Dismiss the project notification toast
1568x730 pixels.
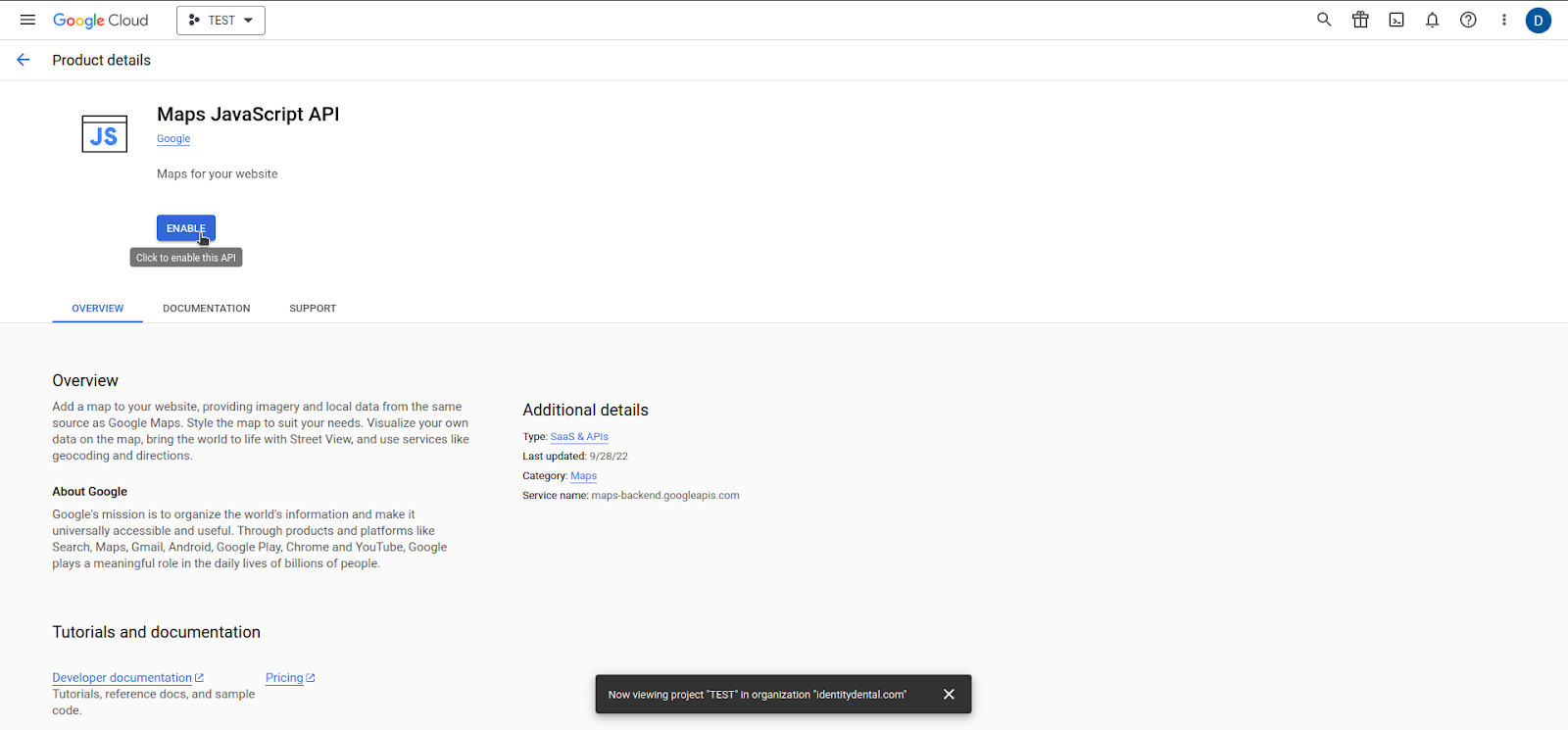tap(949, 694)
